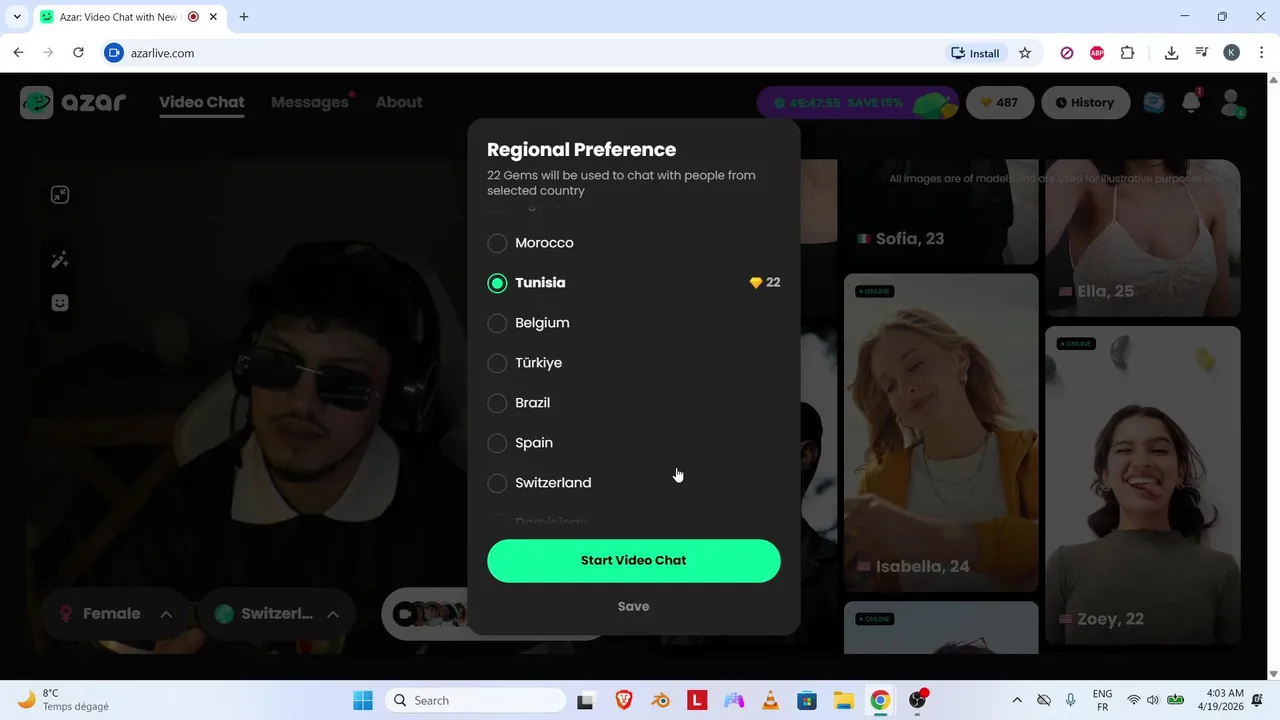Reload the page

78,53
